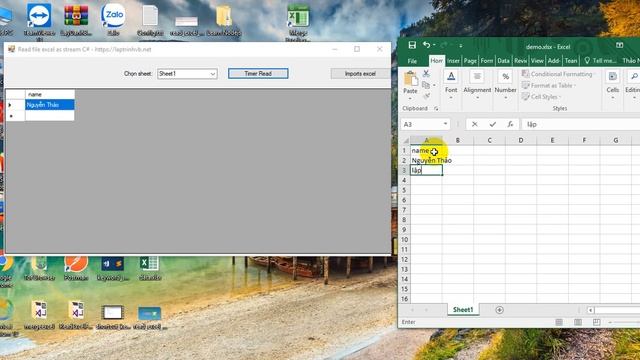Click the Tell me search box
640x360 pixels.
point(600,61)
